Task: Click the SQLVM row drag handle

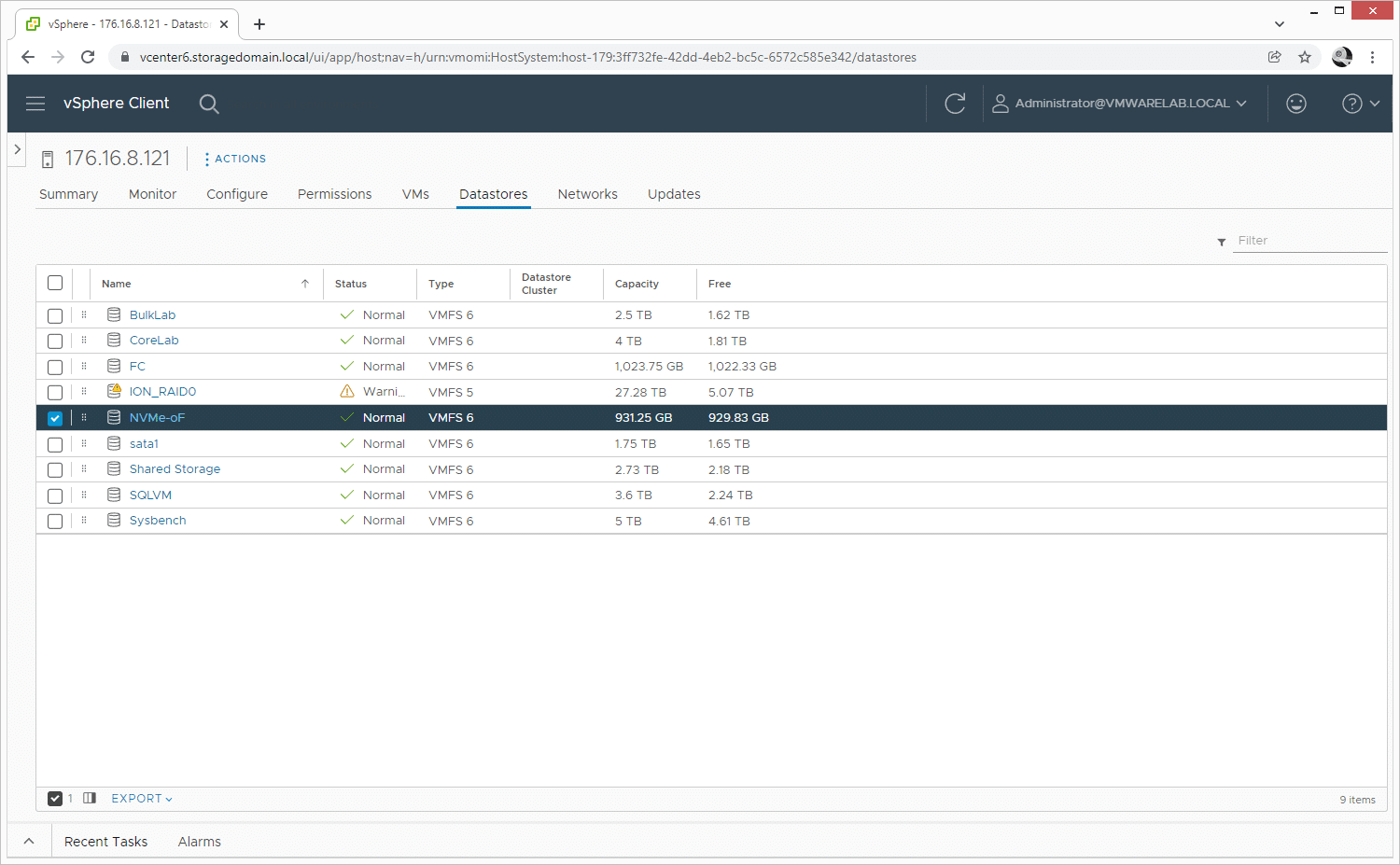Action: 84,495
